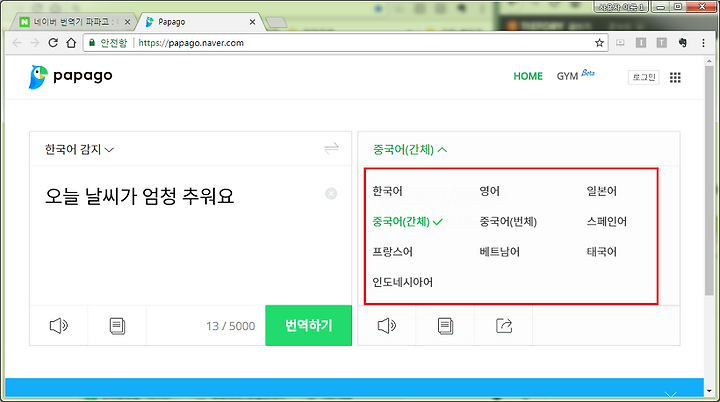Viewport: 720px width, 402px height.
Task: Select 영어 as target language
Action: [489, 191]
